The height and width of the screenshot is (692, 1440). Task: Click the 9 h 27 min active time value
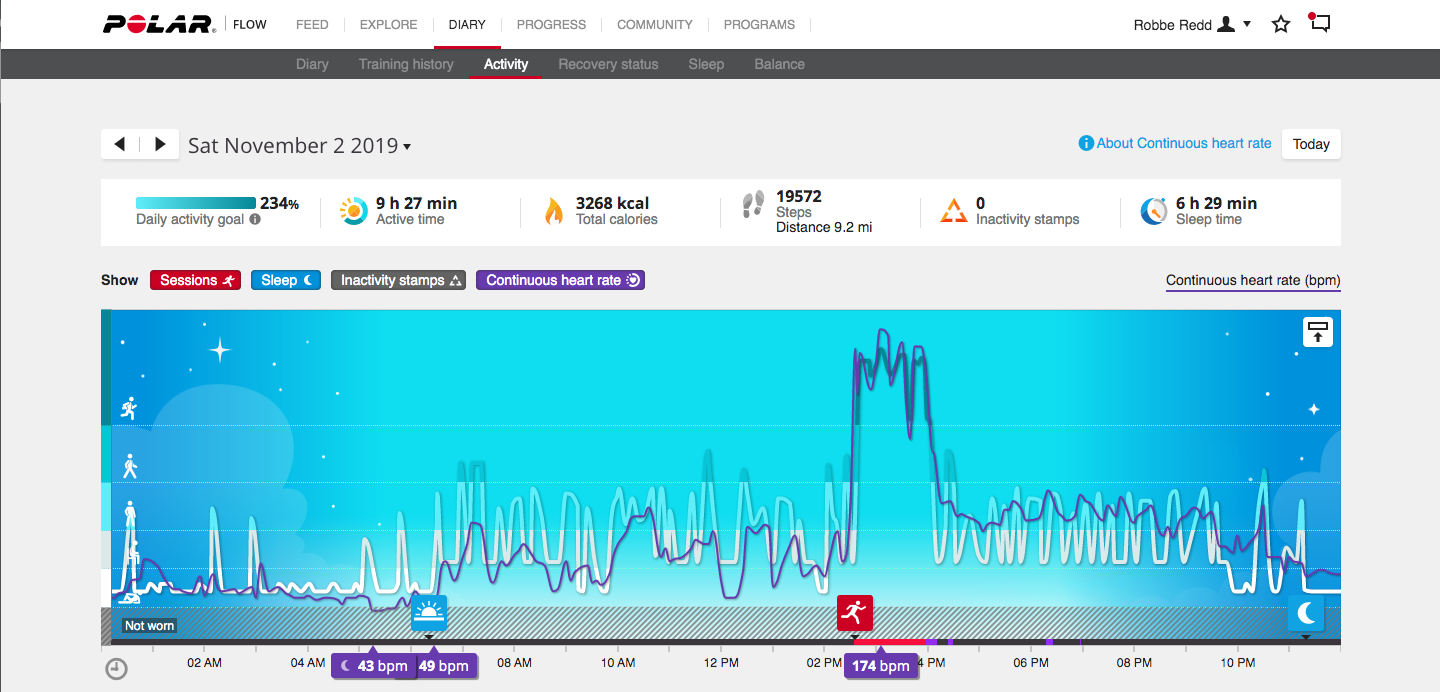[x=417, y=203]
